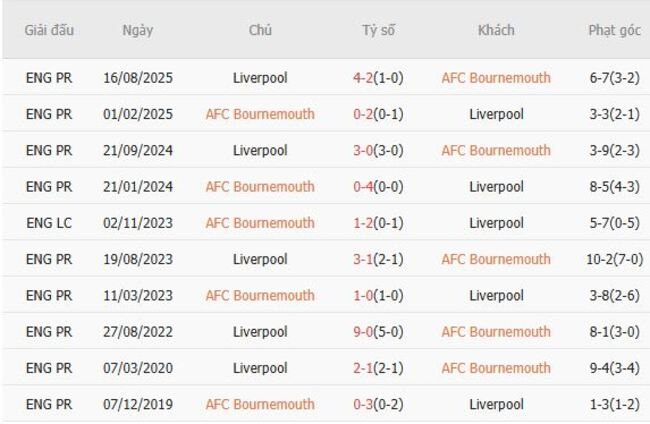Click AFC Bournemouth in the 11/03/2023 row

click(x=260, y=295)
